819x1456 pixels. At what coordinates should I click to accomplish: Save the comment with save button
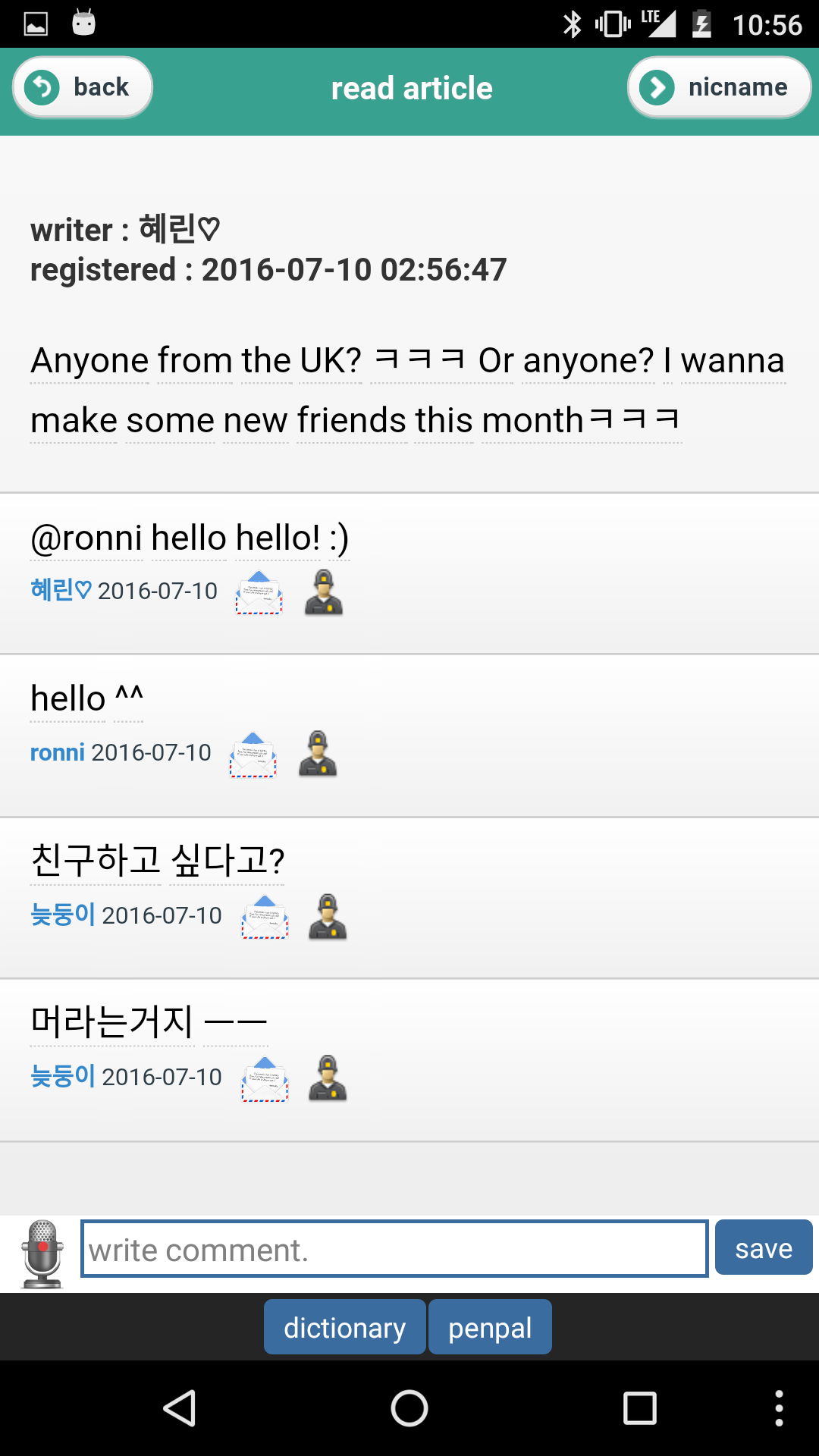point(763,1247)
